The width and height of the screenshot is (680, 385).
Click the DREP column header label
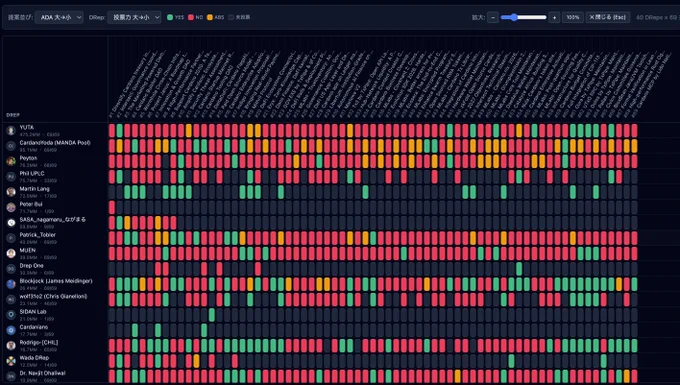pyautogui.click(x=13, y=115)
